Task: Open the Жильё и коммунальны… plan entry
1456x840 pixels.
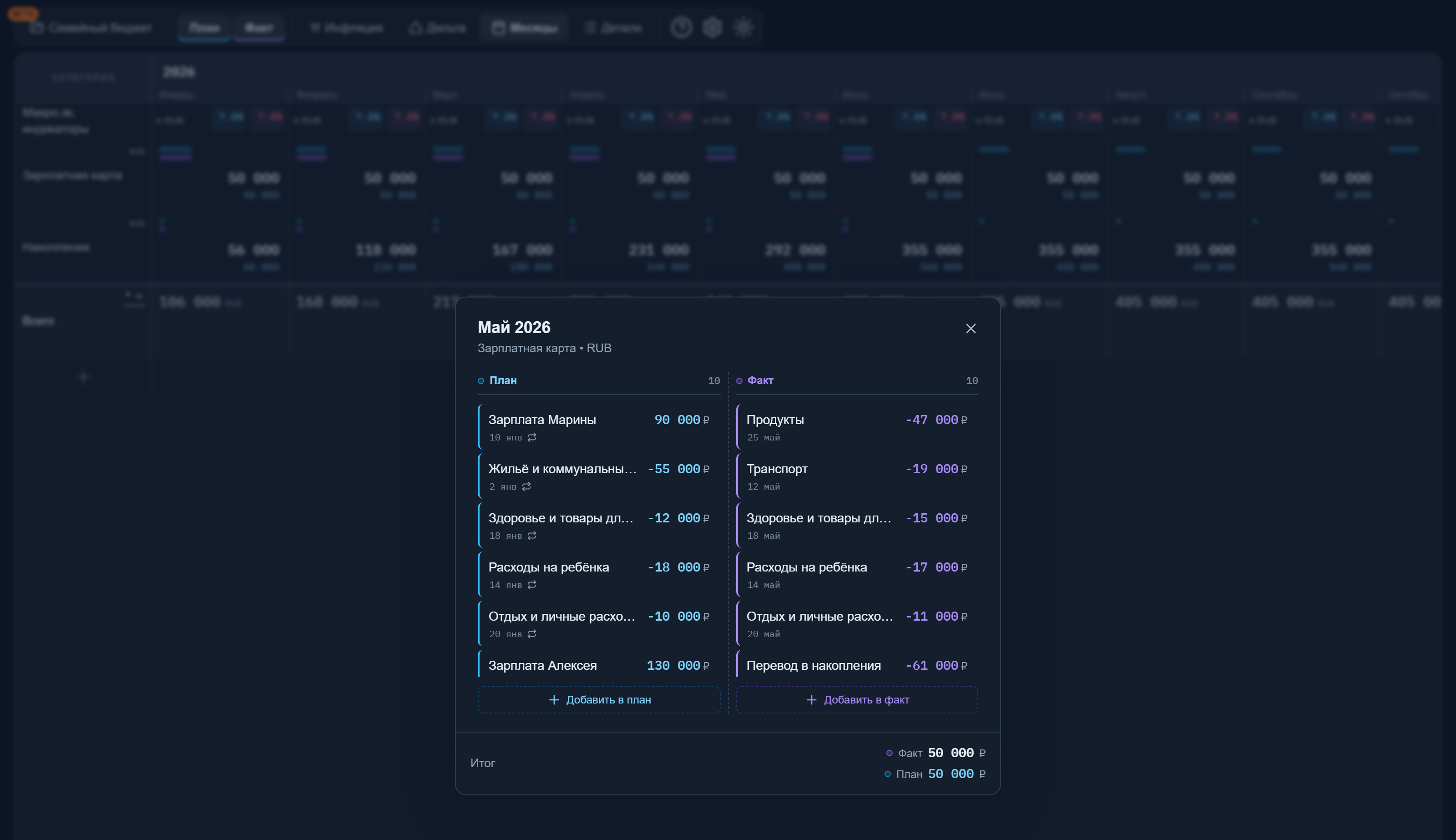Action: tap(599, 476)
